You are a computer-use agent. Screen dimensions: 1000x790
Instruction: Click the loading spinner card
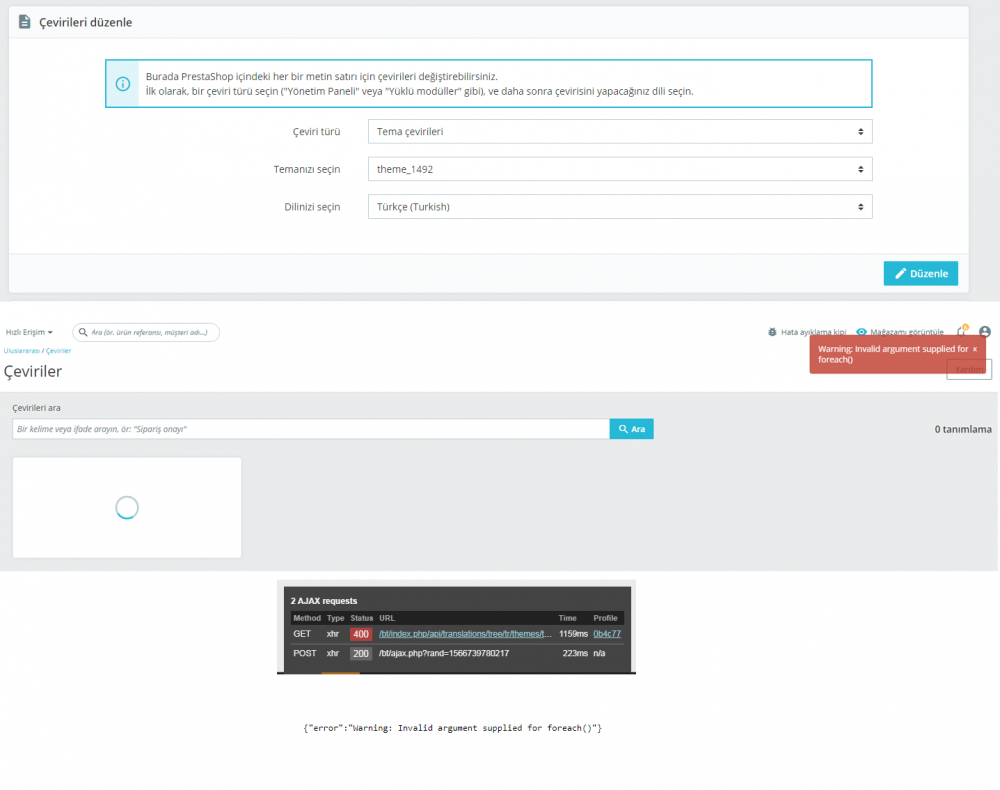(x=127, y=508)
